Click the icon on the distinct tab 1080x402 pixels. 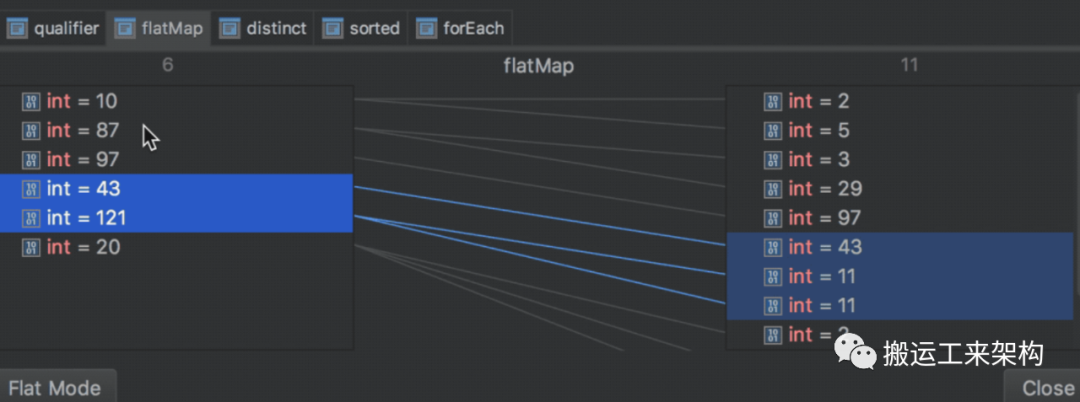click(230, 28)
